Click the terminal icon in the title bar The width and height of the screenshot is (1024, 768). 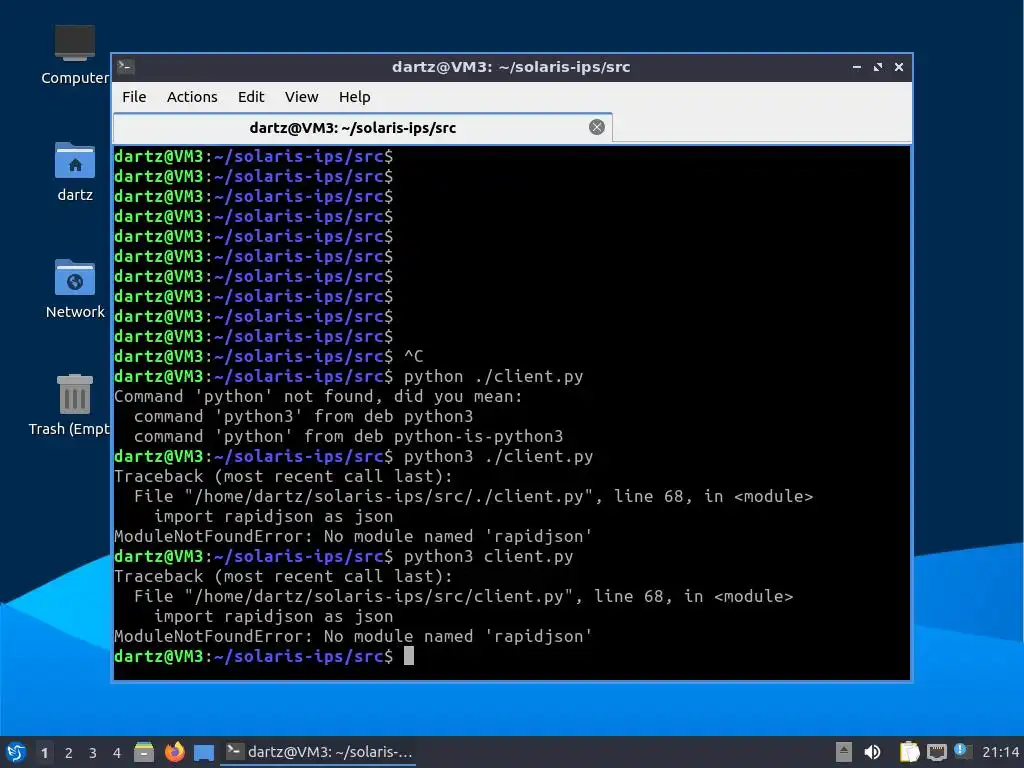[x=125, y=67]
